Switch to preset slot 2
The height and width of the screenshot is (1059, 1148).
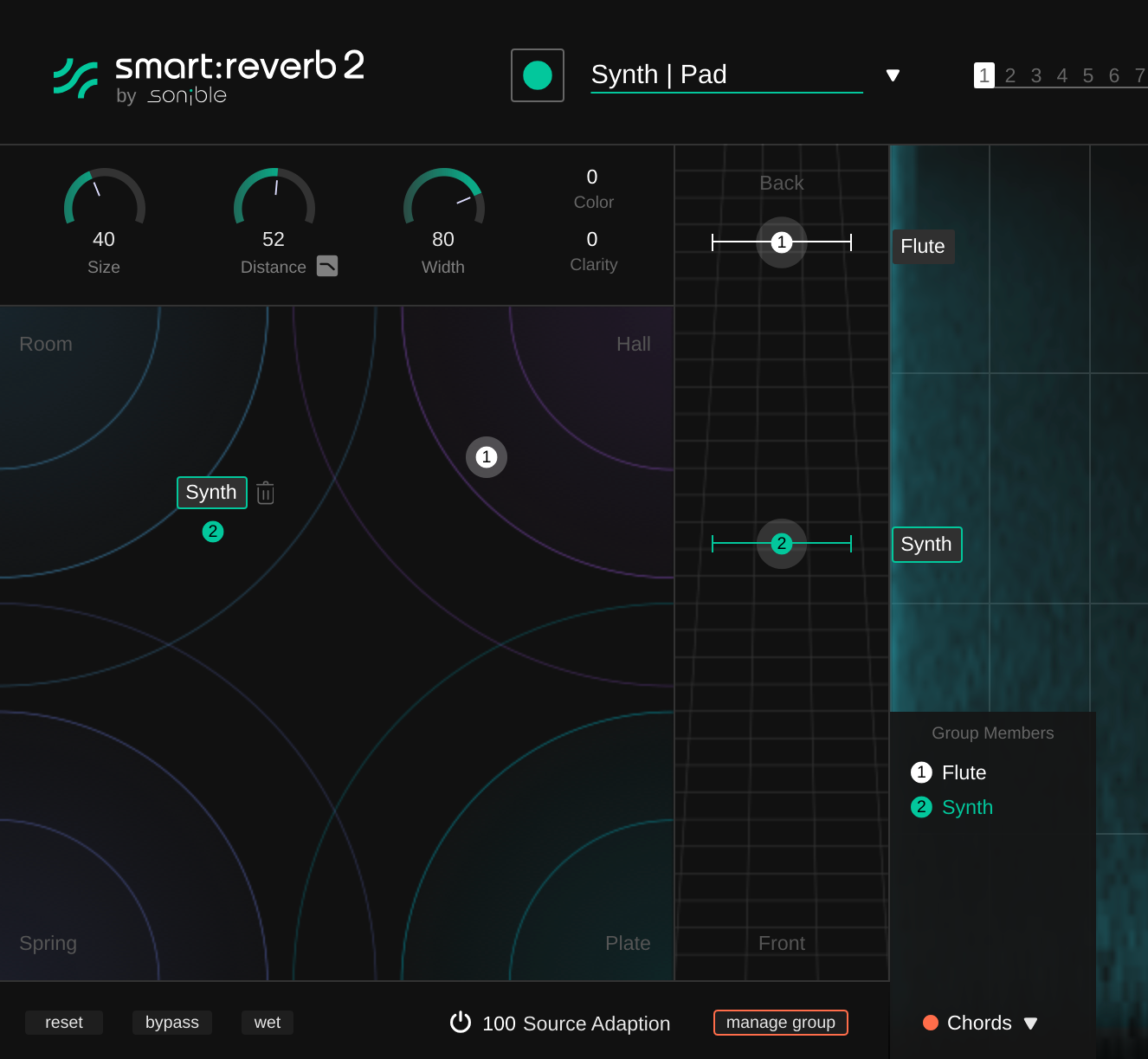pos(1010,76)
